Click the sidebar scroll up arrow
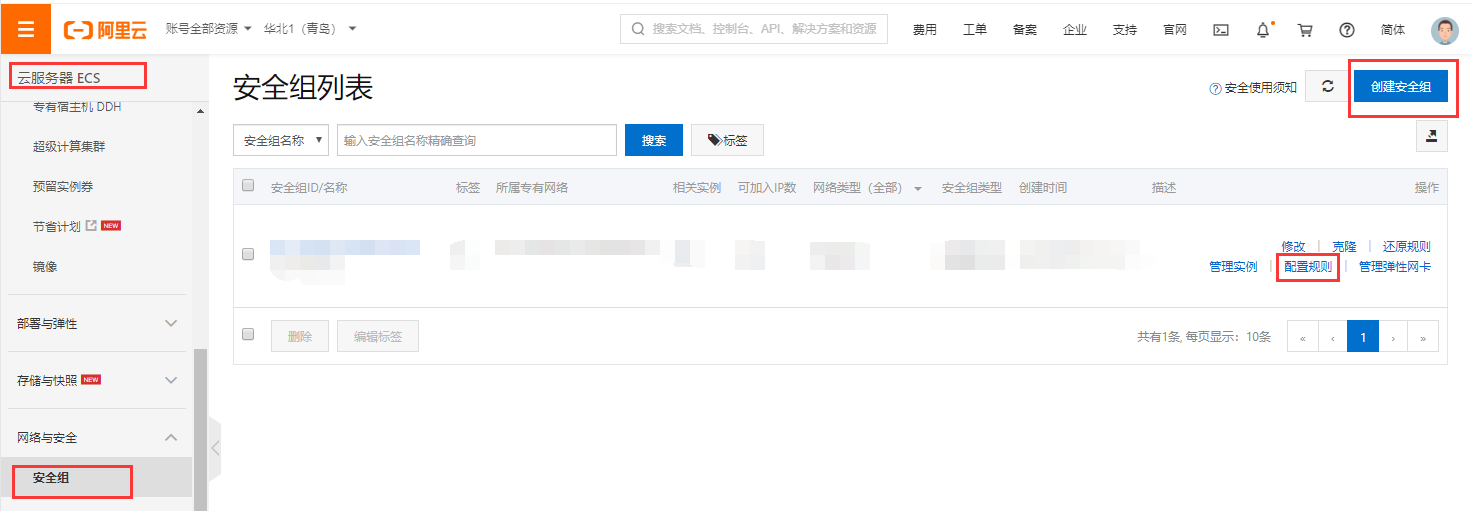The height and width of the screenshot is (511, 1472). [x=200, y=111]
